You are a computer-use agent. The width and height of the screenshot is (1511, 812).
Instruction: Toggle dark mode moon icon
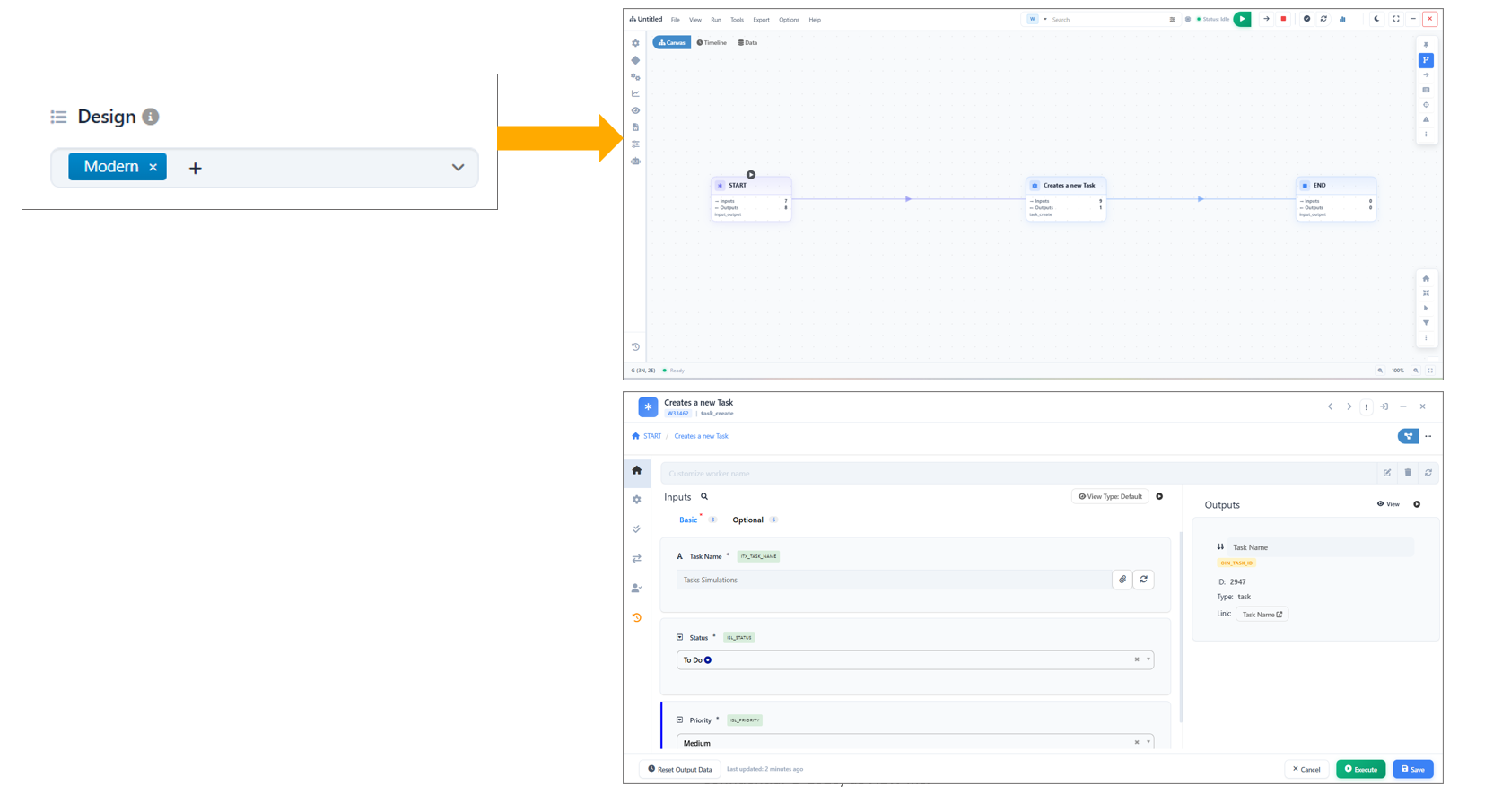(x=1376, y=19)
